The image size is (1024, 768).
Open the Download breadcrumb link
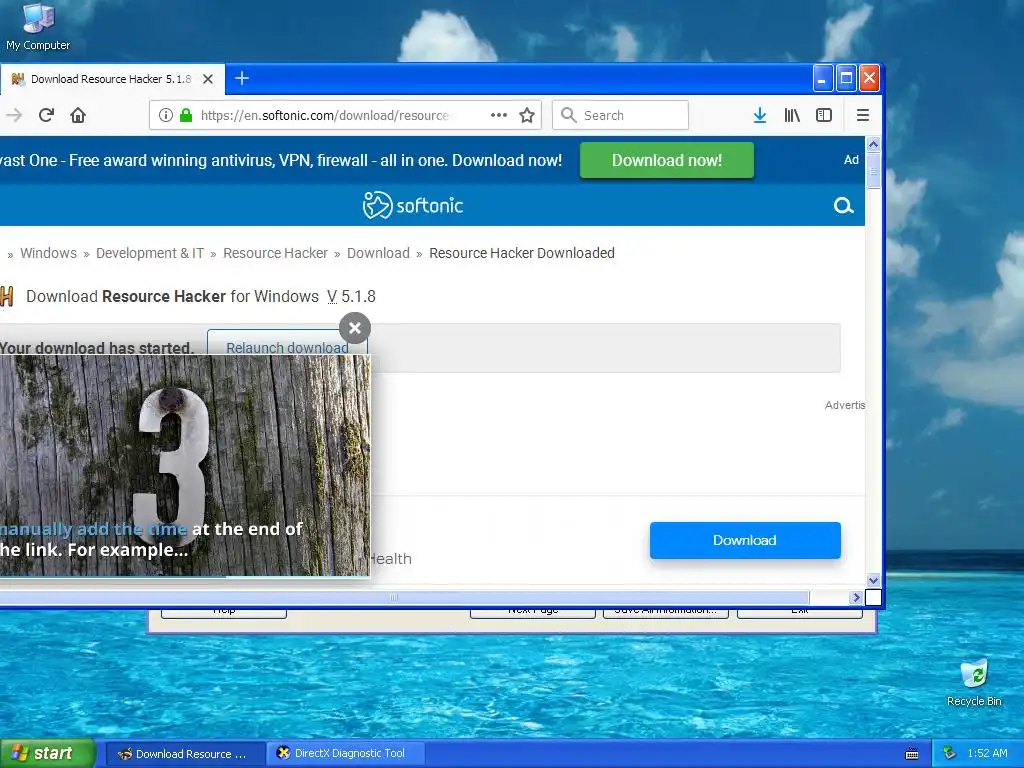pos(378,253)
